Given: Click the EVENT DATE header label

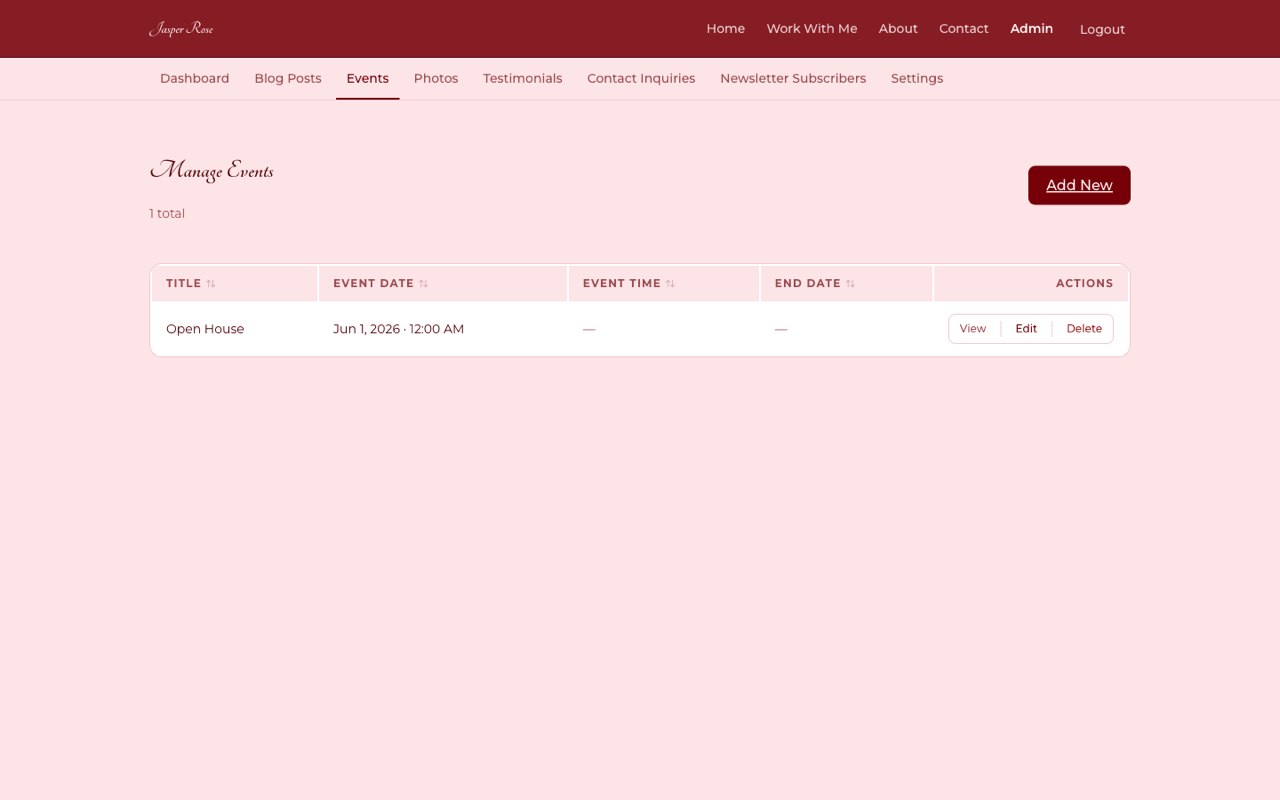Looking at the screenshot, I should 373,283.
